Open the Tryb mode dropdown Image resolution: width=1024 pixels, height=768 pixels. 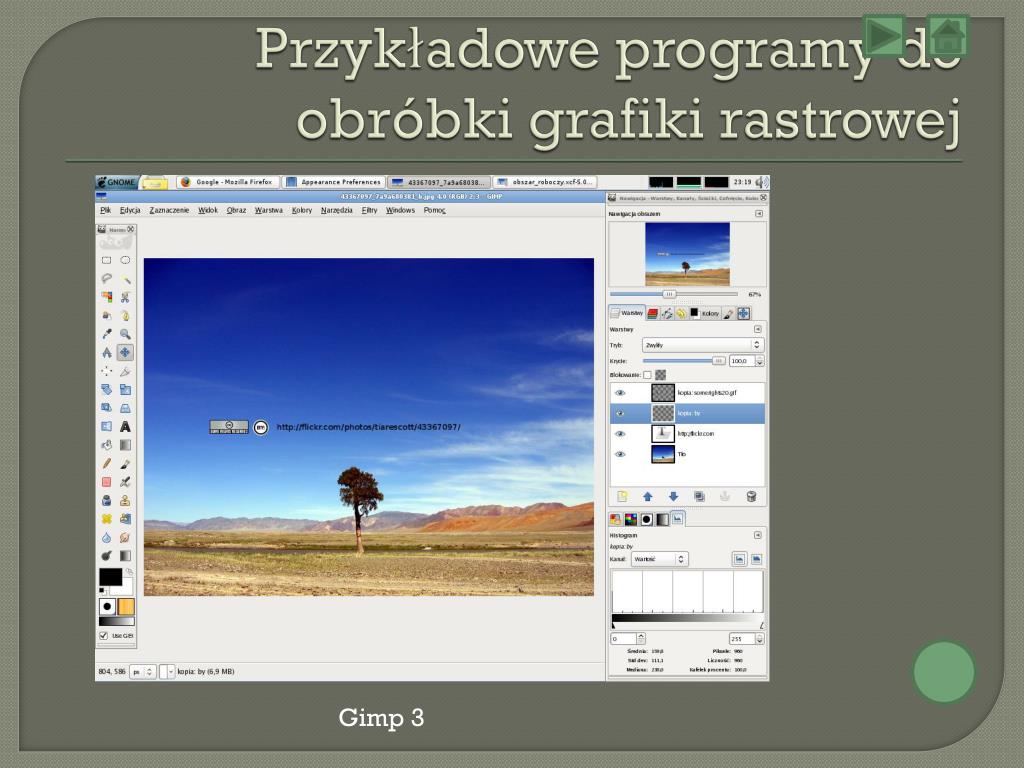coord(703,345)
